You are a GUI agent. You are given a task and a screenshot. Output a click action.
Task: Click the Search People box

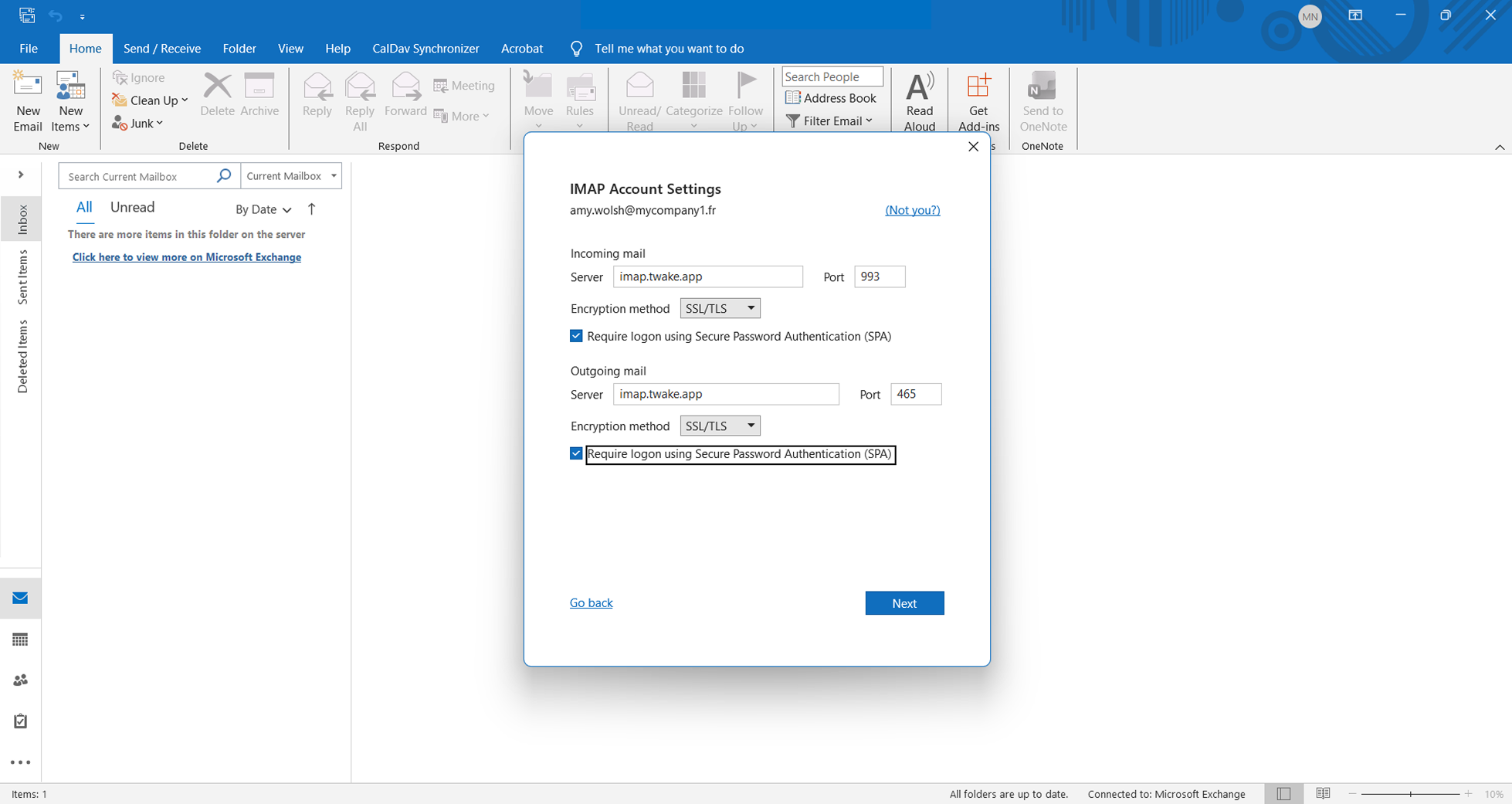[x=832, y=76]
